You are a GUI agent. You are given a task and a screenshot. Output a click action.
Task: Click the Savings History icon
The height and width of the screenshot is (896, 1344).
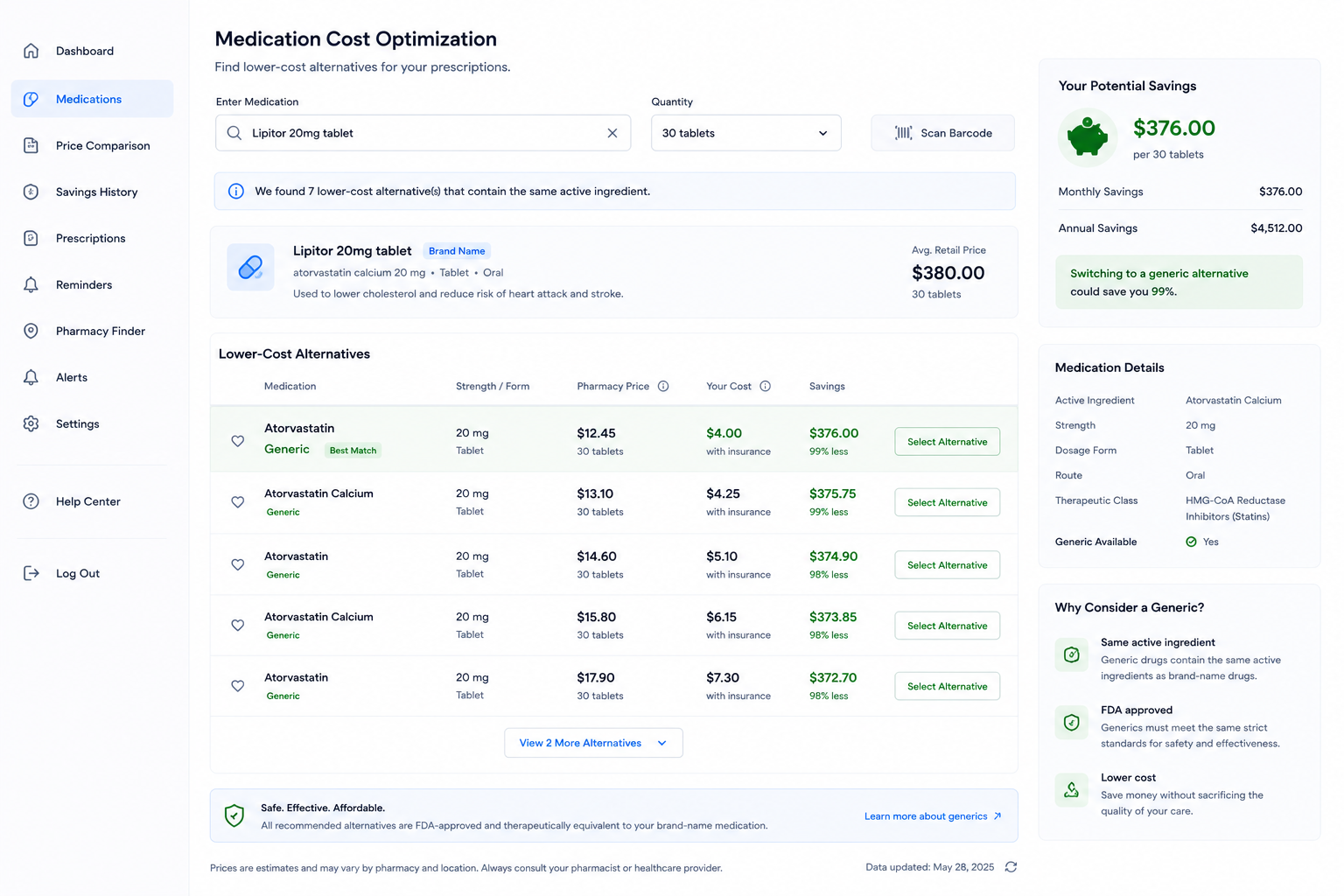pos(31,192)
